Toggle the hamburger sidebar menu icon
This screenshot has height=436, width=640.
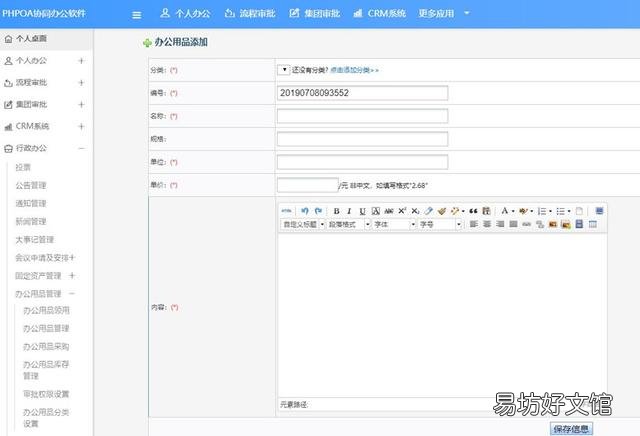tap(137, 15)
